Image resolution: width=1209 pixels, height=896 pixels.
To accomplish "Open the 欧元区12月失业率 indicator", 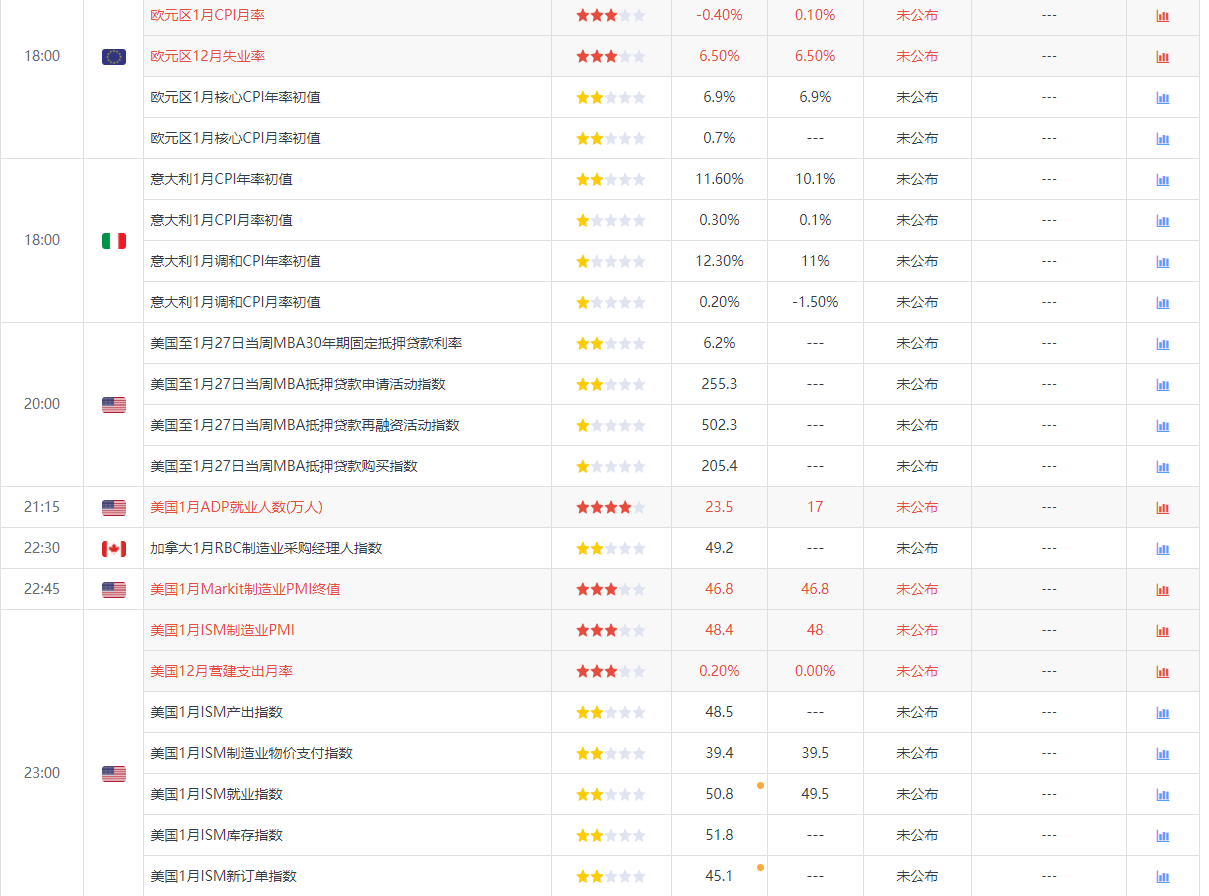I will click(207, 56).
